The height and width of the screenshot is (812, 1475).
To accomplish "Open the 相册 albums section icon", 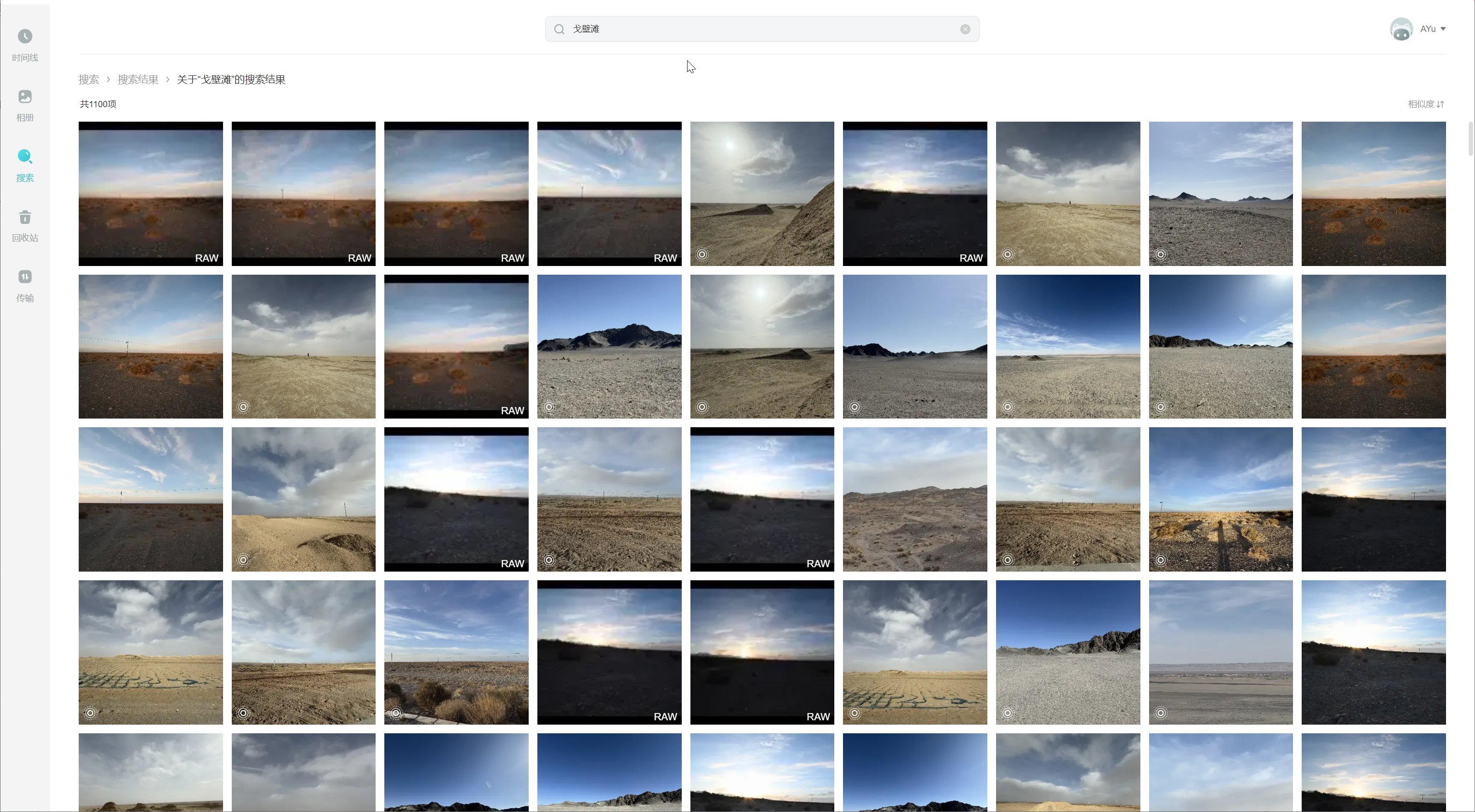I will (25, 97).
